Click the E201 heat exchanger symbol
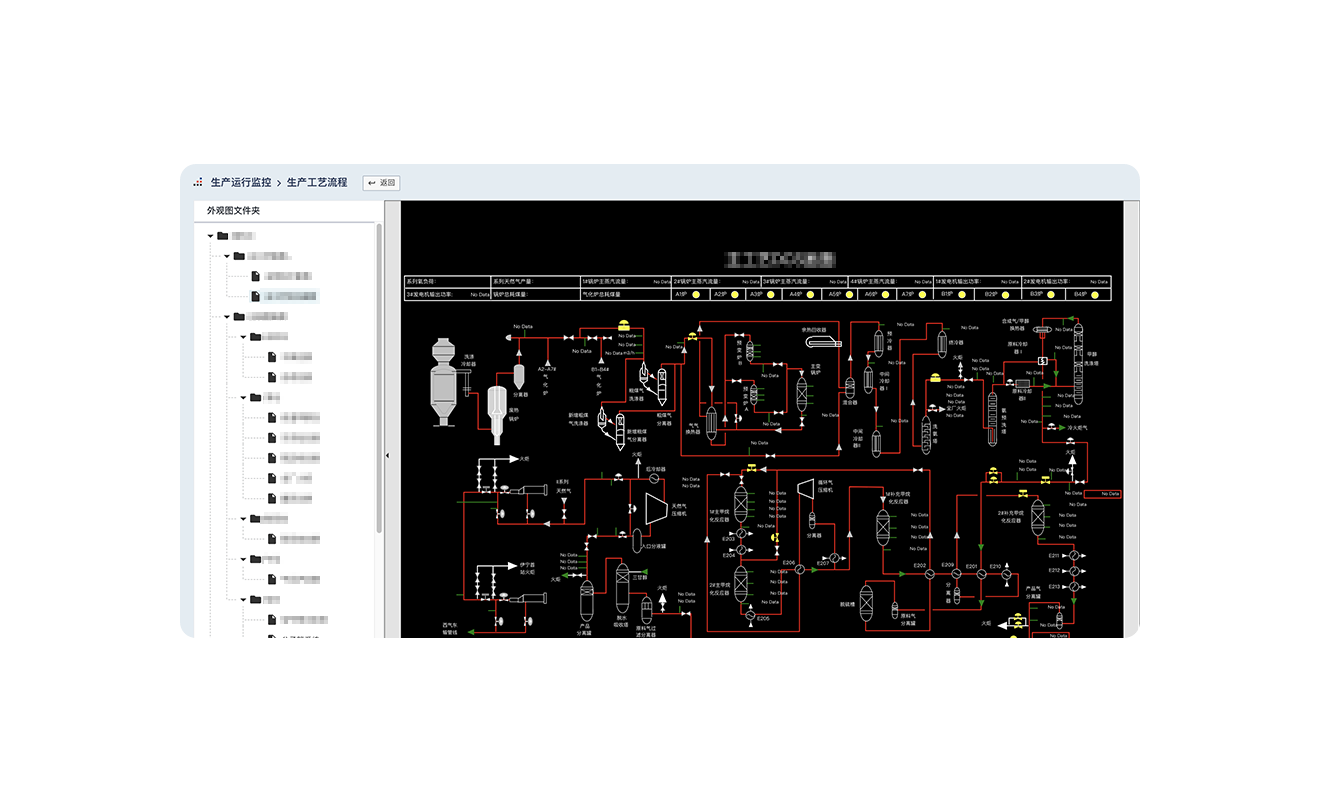The width and height of the screenshot is (1320, 800). coord(981,574)
